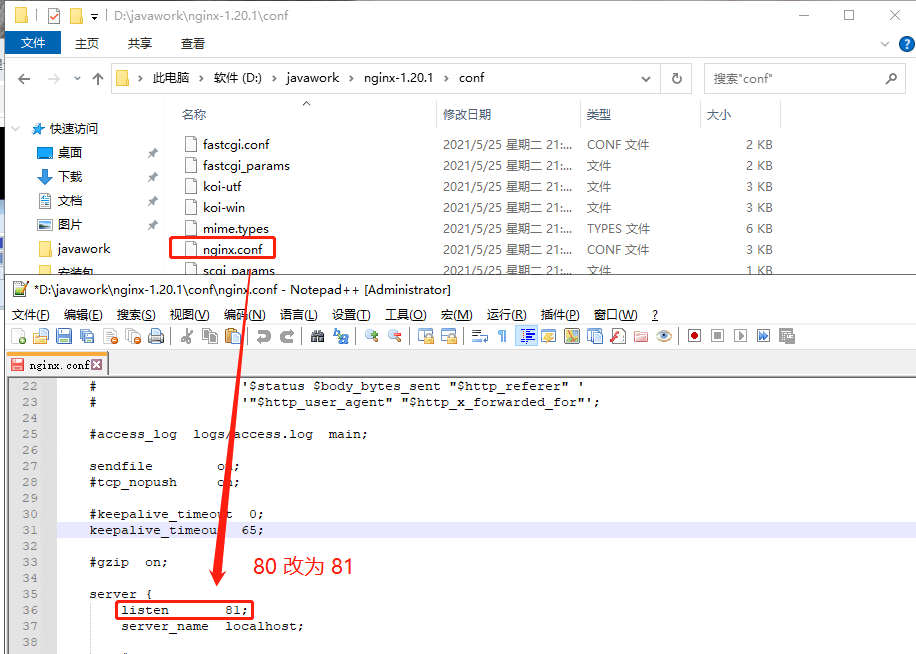The width and height of the screenshot is (916, 654).
Task: Save the current recorded macro icon
Action: click(787, 336)
